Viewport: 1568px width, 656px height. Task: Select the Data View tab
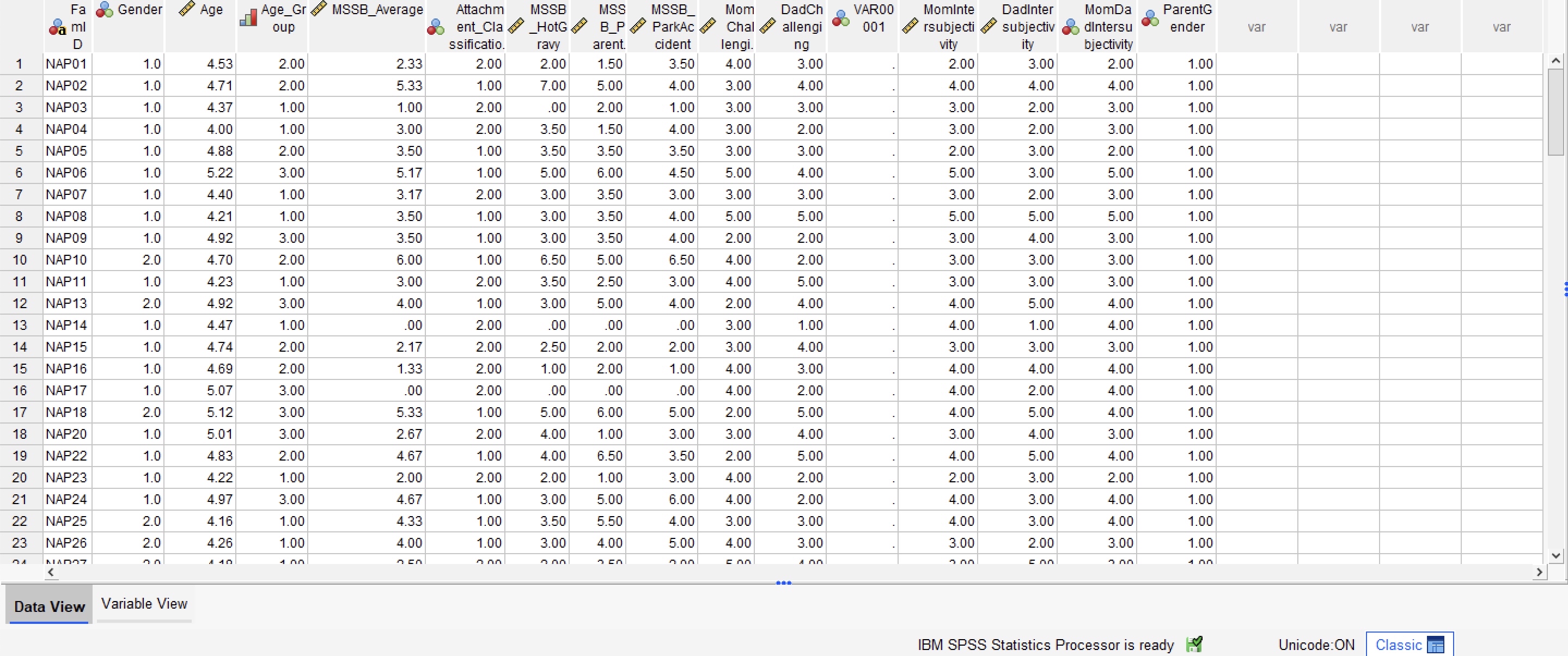[x=50, y=606]
